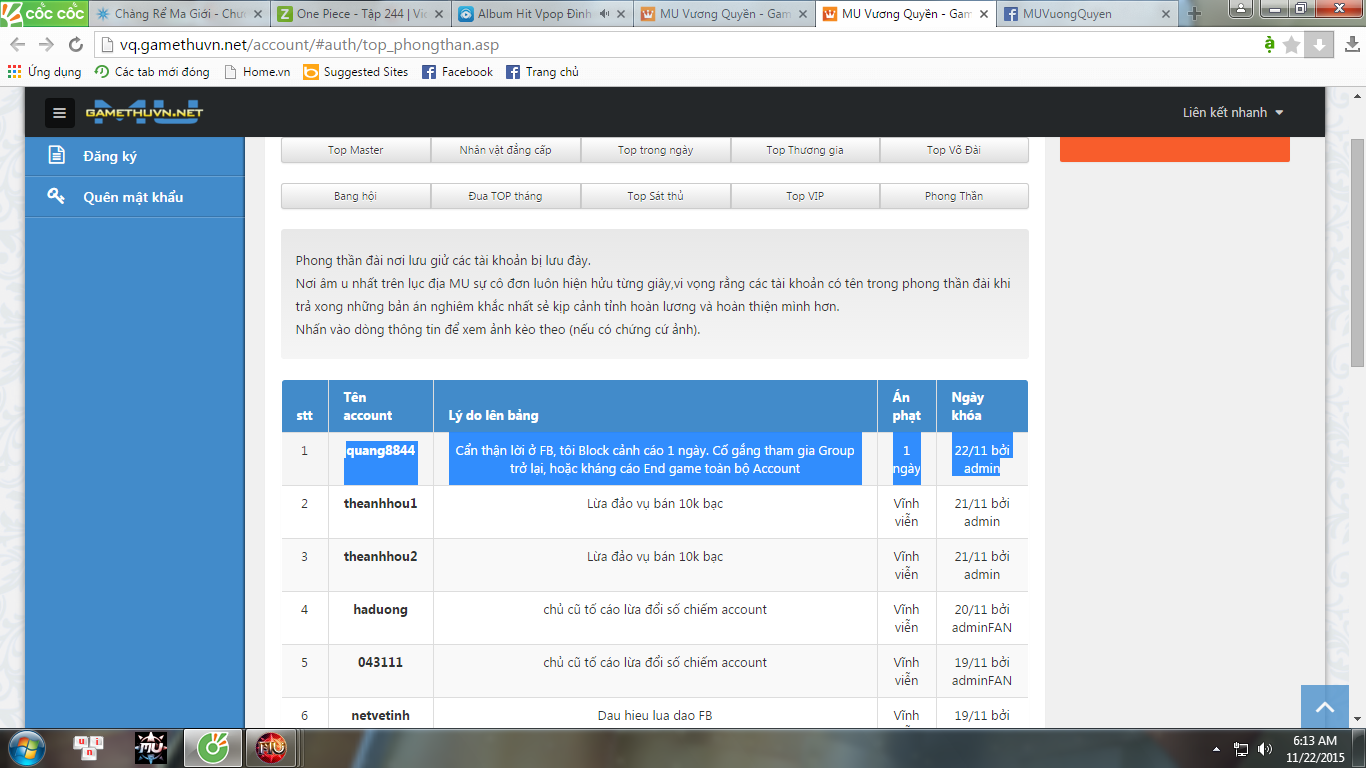Open the Cốc Cốc download arrow
1366x768 pixels.
(1319, 45)
